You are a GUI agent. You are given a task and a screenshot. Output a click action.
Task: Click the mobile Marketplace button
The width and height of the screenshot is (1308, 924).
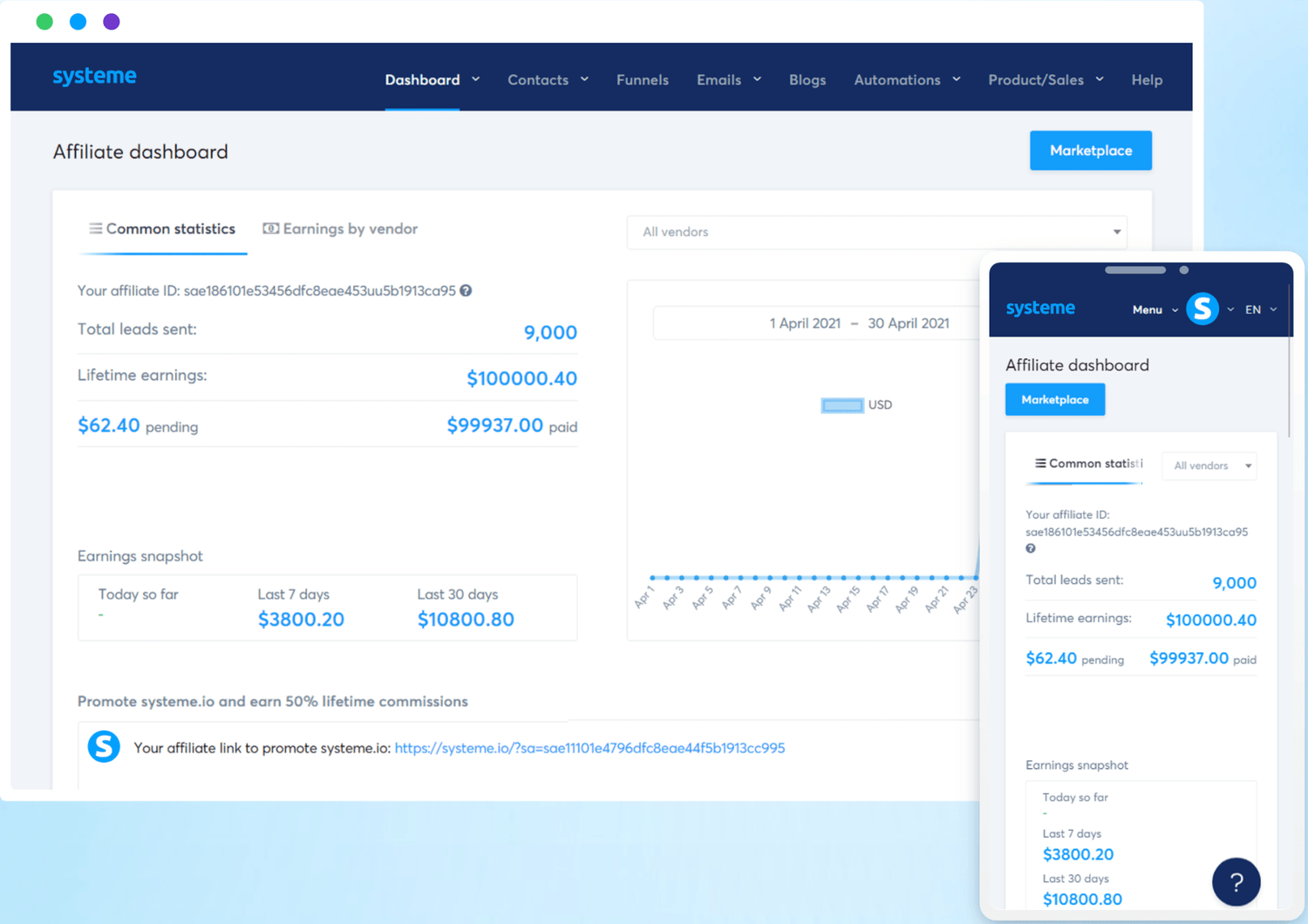[x=1055, y=399]
